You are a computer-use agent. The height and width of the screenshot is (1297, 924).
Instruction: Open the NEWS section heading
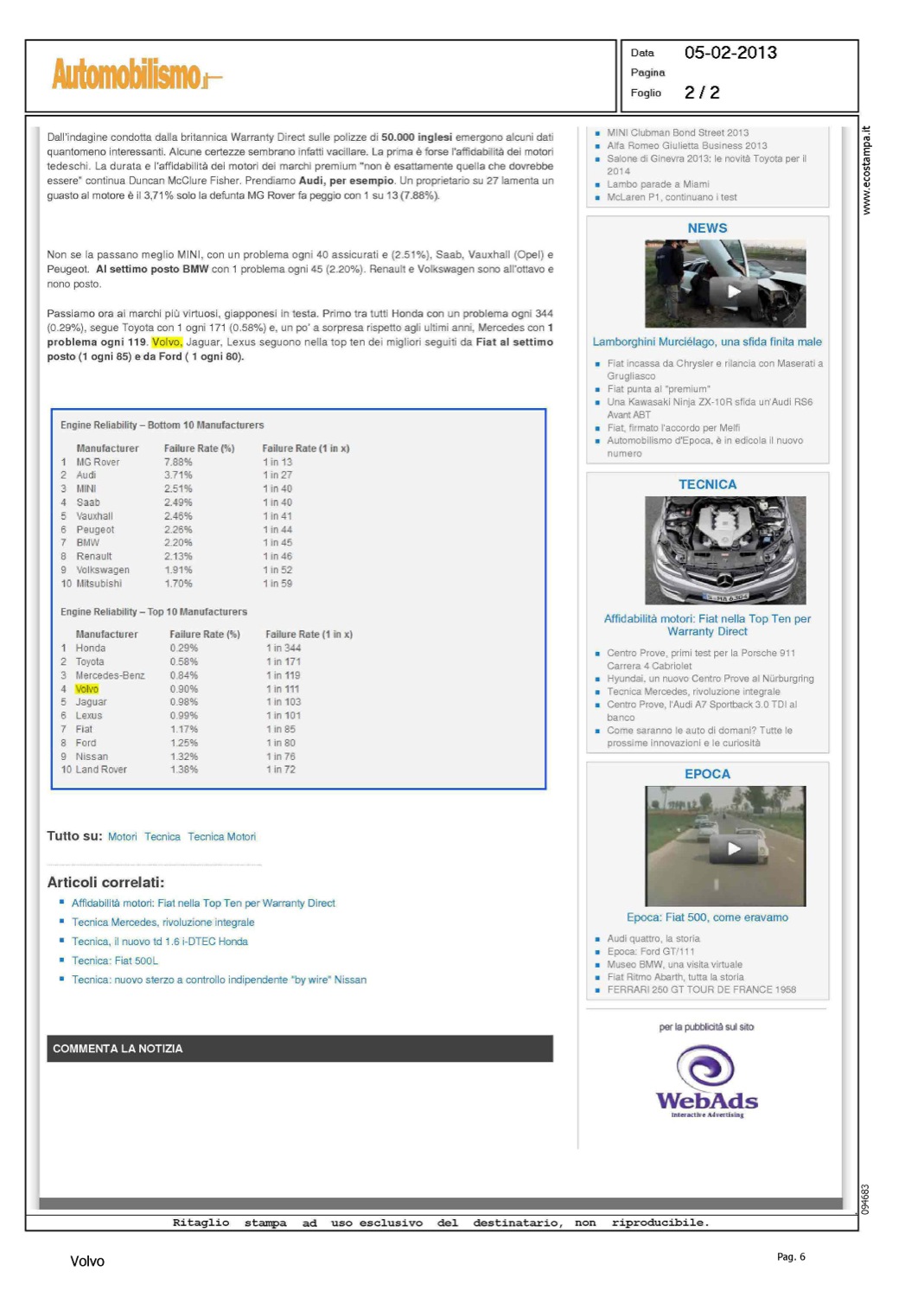(707, 228)
